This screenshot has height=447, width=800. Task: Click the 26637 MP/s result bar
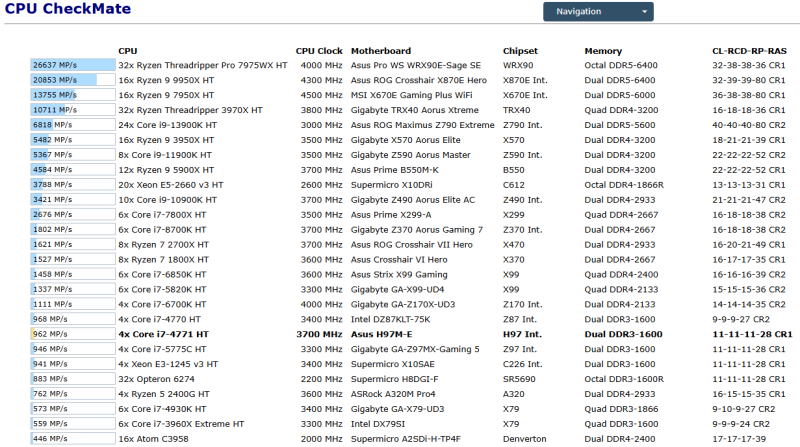(73, 65)
